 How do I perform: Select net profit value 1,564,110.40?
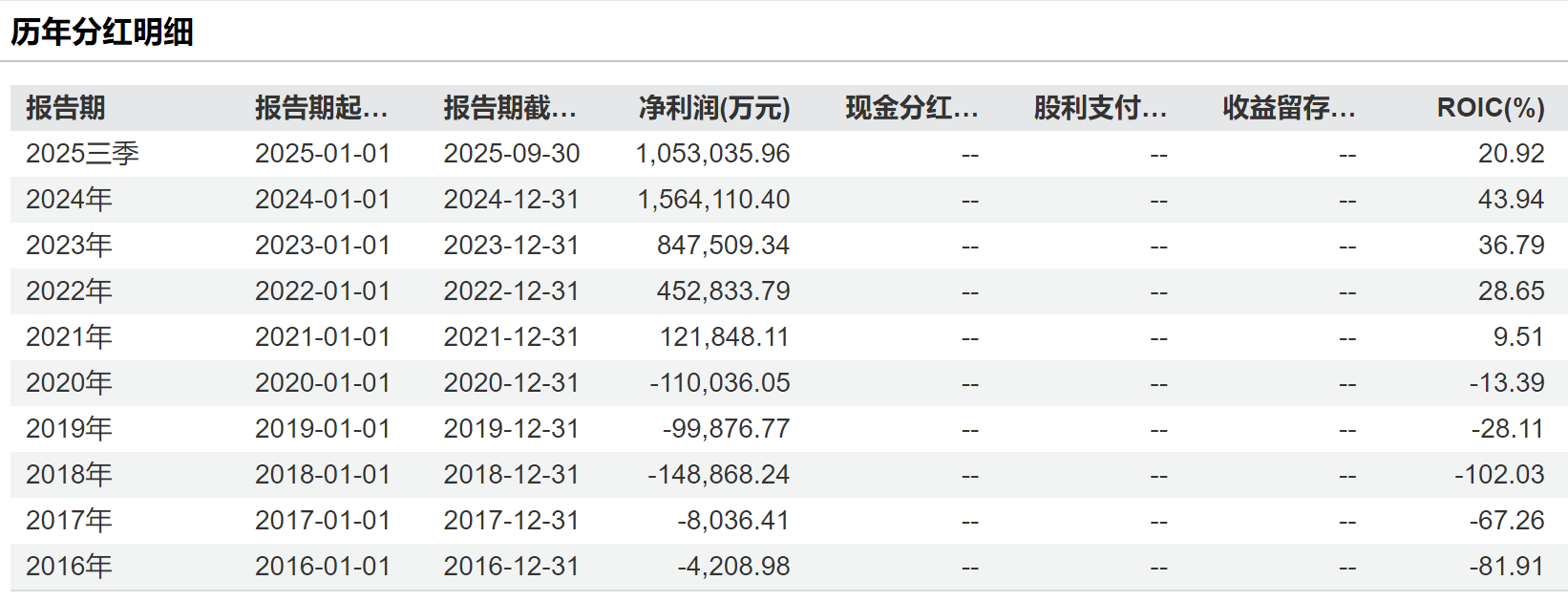[x=713, y=200]
